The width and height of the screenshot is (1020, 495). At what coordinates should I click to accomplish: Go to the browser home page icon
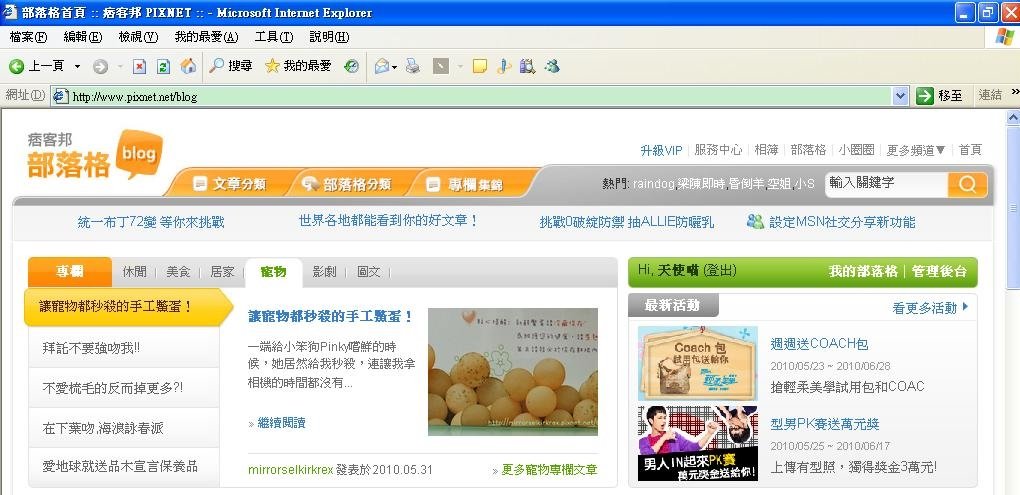[x=188, y=66]
